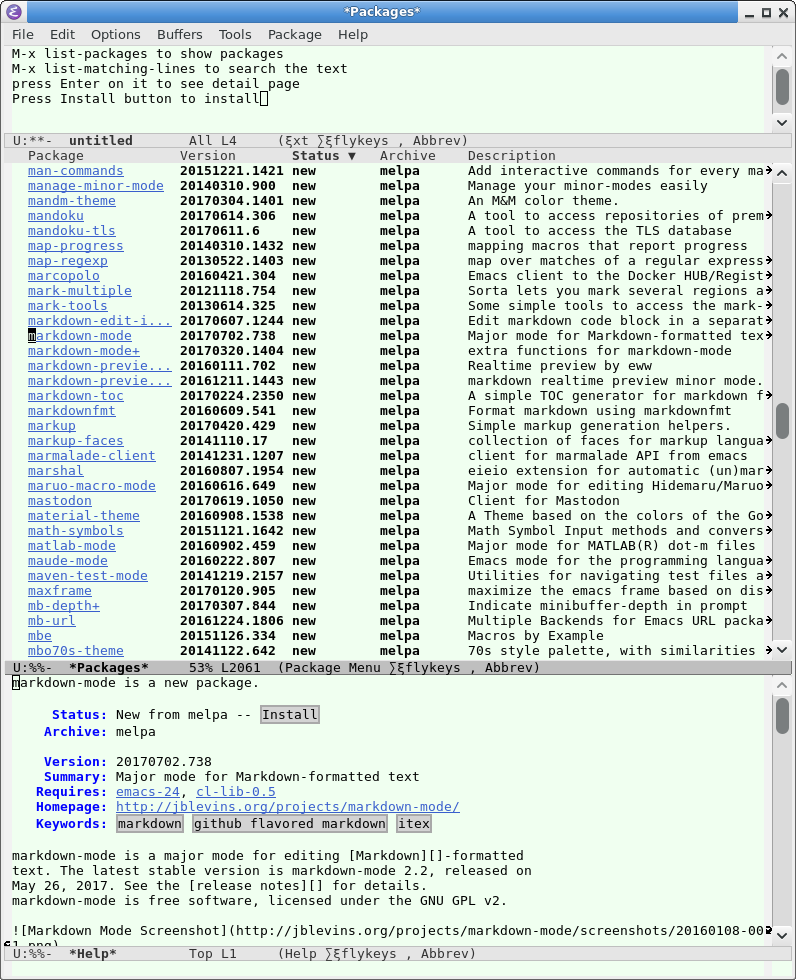Open the mb-depth+ package link
The width and height of the screenshot is (796, 980).
click(x=64, y=606)
